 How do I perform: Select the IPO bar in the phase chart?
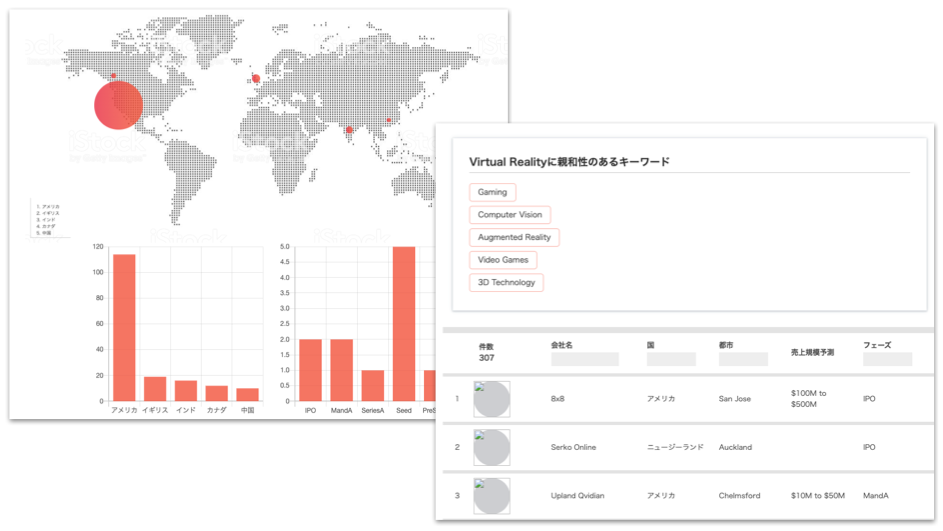pos(310,370)
